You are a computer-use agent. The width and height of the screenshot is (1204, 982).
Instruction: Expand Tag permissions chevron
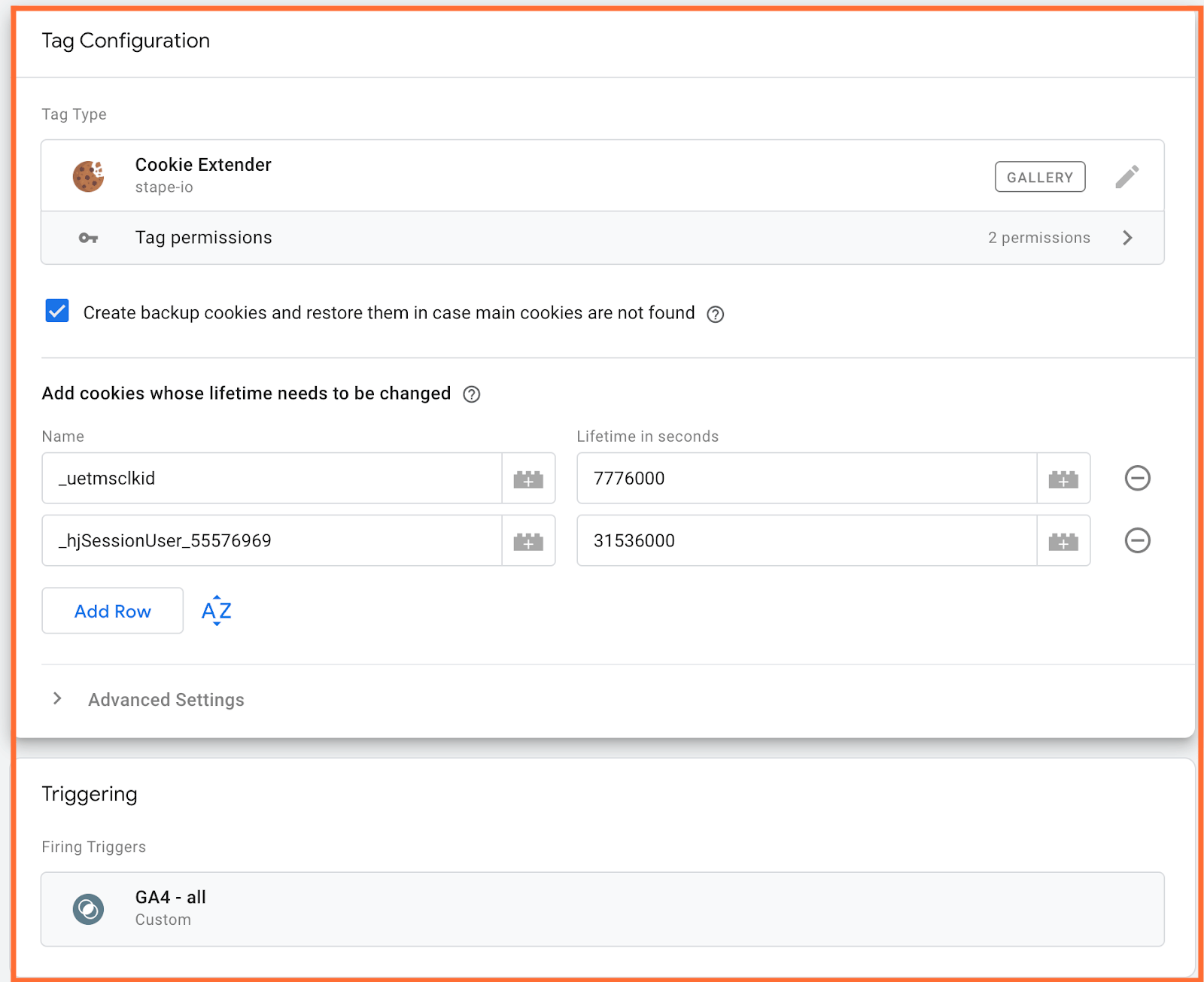(1127, 238)
